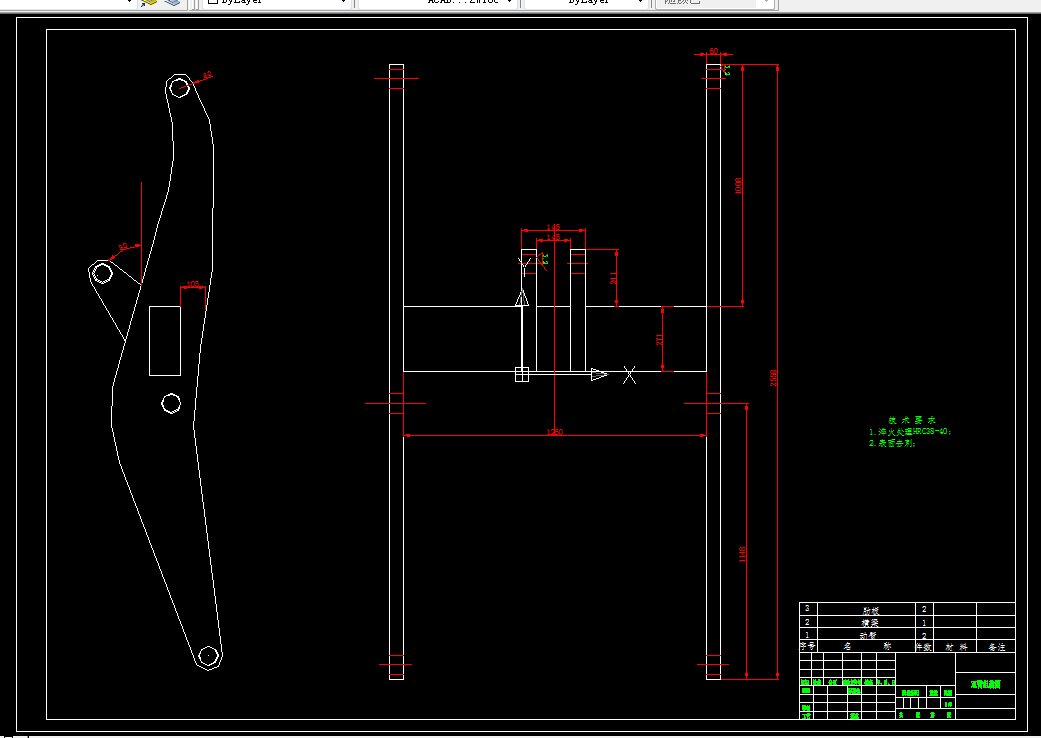Viewport: 1041px width, 738px height.
Task: Select the 材料 header cell
Action: click(x=957, y=646)
